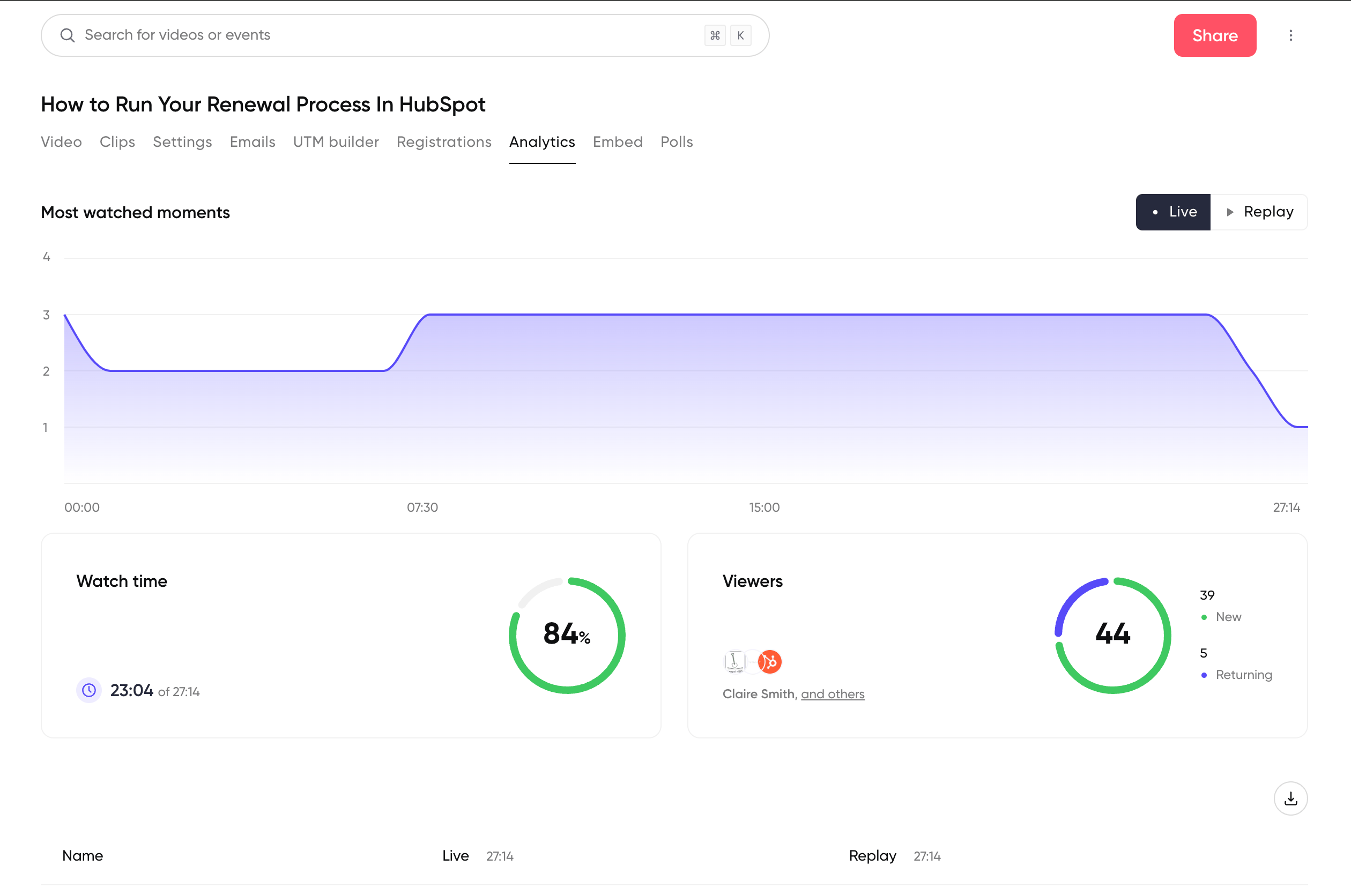Click the 07:30 timeline label

click(x=422, y=507)
